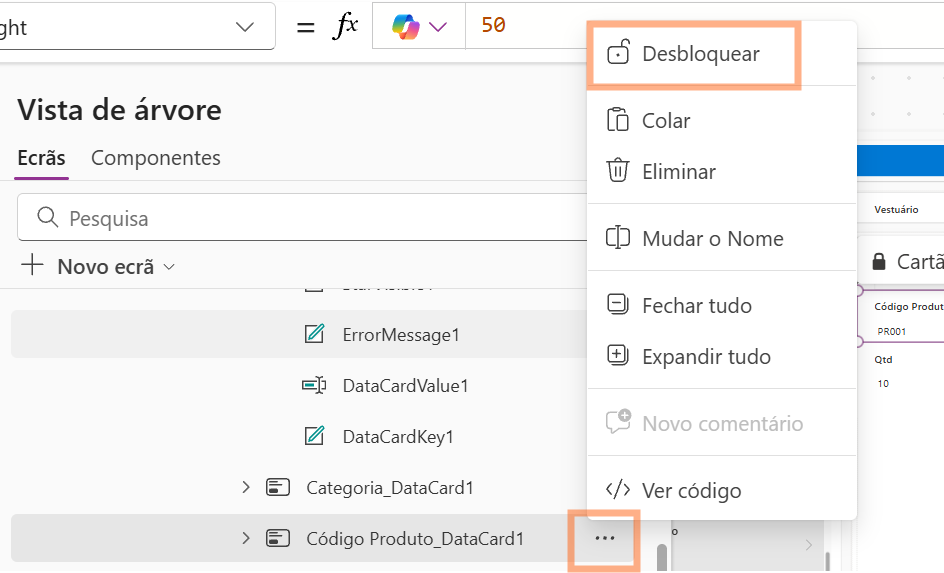Click the search magnifier icon
Viewport: 944px width, 573px height.
click(46, 218)
